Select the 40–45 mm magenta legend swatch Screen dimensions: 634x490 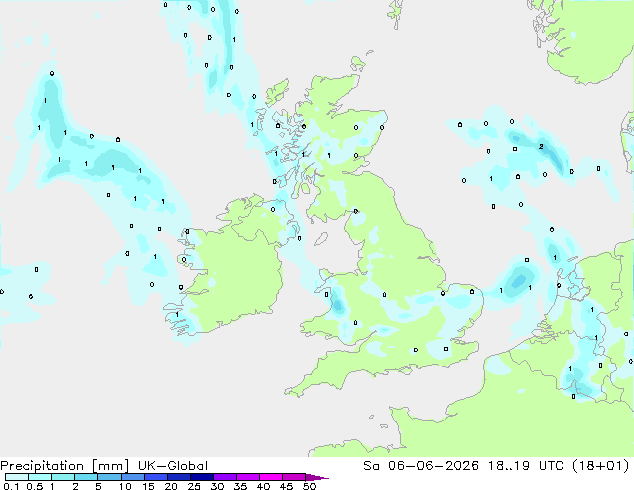pyautogui.click(x=271, y=477)
